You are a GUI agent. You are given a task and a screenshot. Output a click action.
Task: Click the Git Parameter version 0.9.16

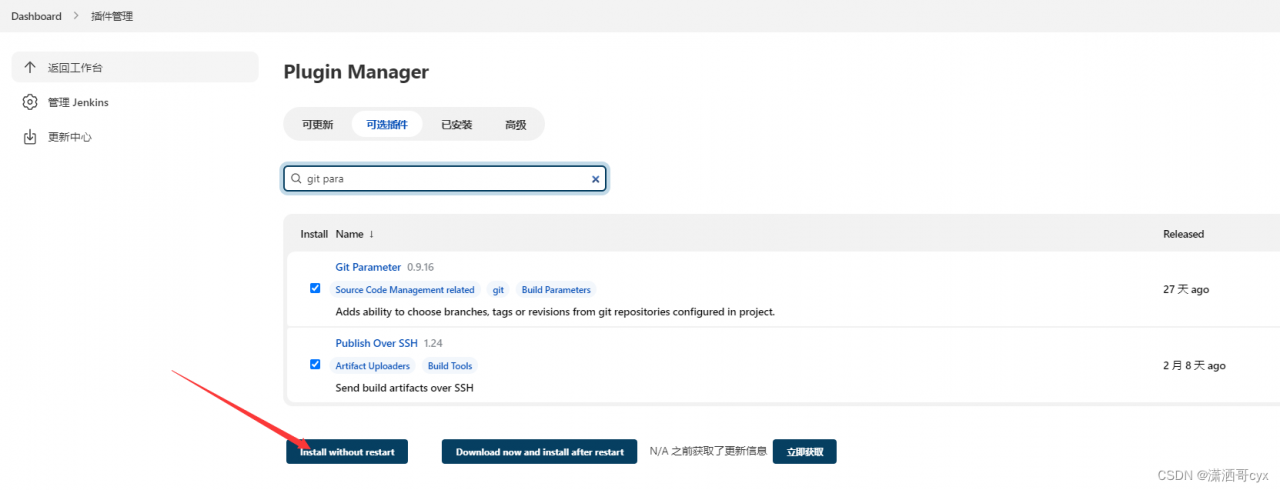[420, 267]
